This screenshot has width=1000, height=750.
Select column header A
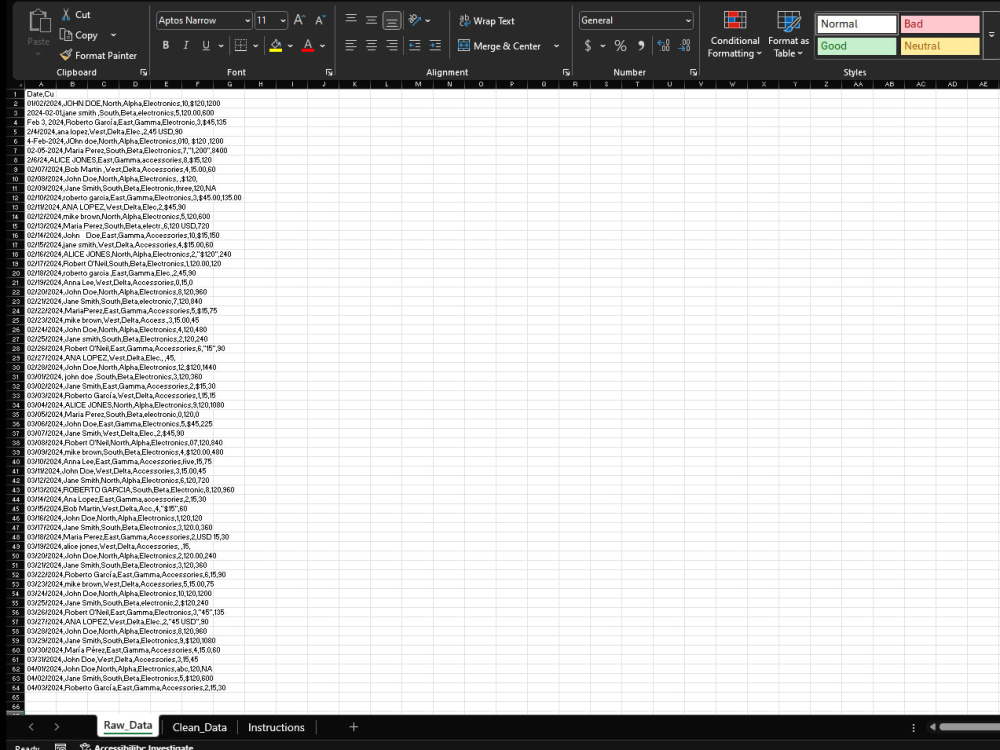40,84
